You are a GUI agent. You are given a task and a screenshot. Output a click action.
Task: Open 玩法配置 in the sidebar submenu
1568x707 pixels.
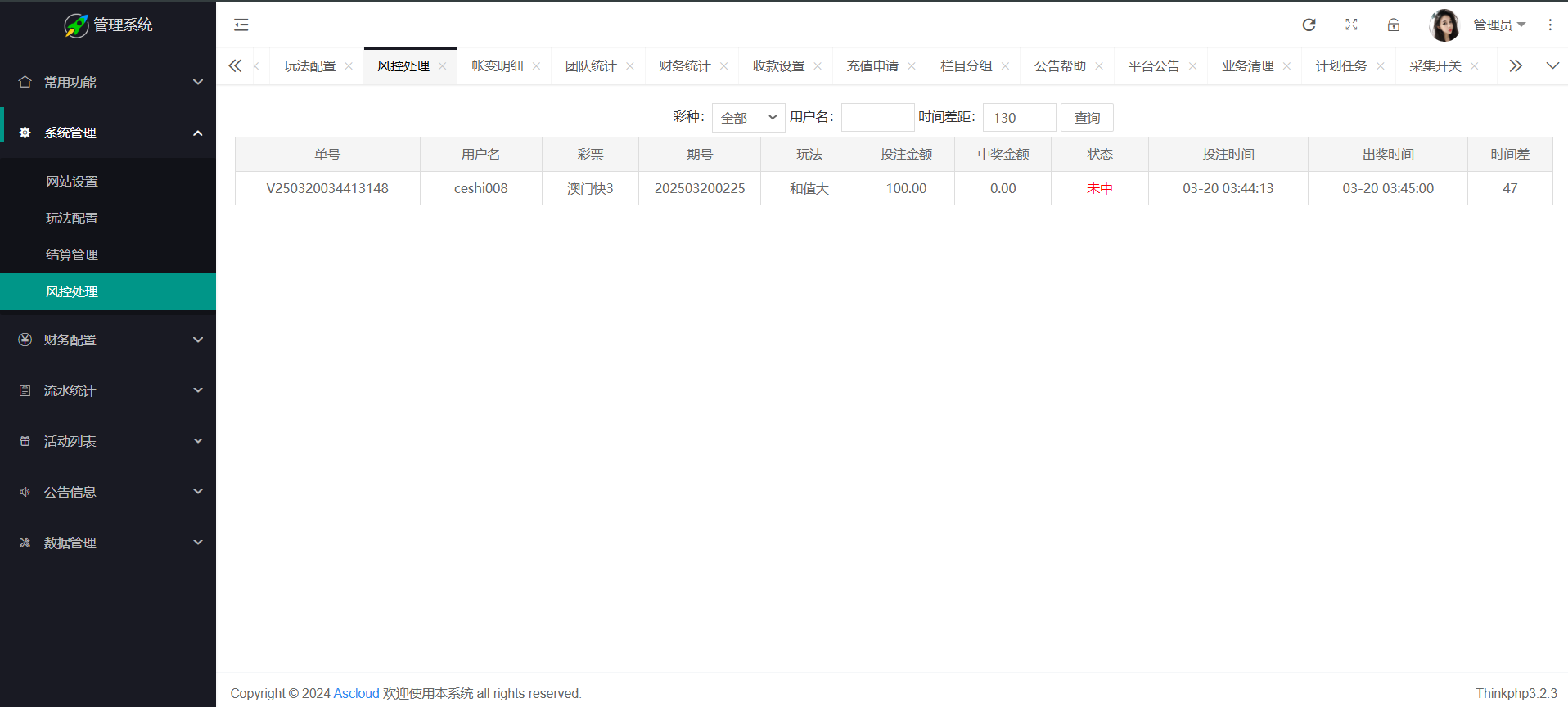[x=108, y=218]
